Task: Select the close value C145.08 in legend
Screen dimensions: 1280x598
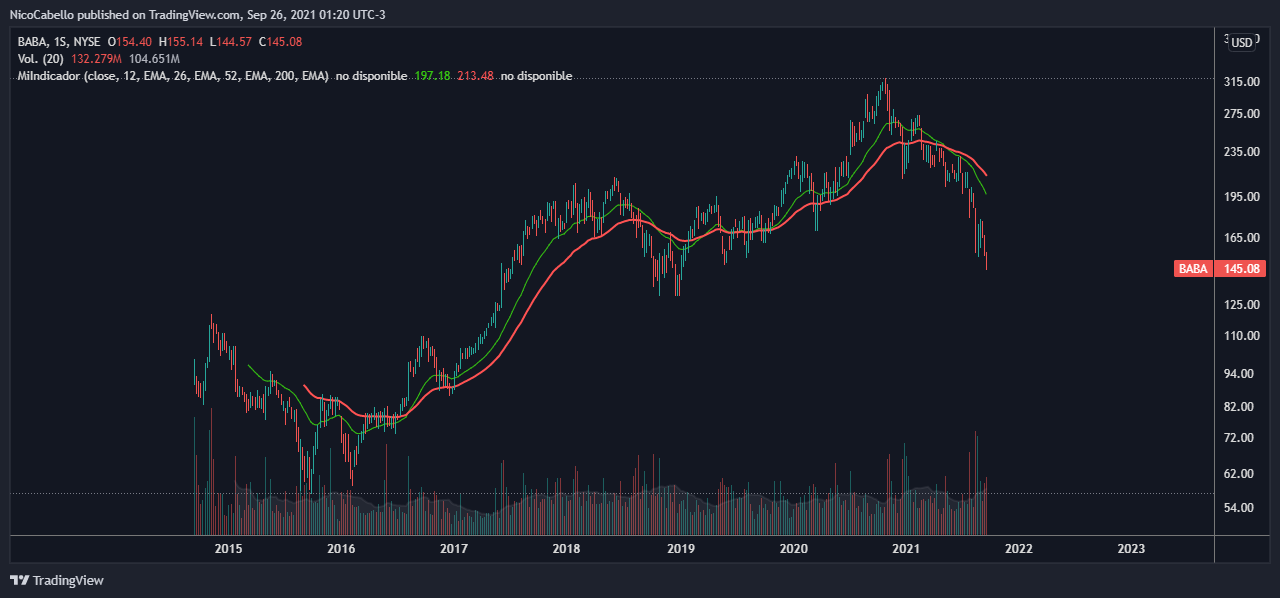Action: [282, 42]
